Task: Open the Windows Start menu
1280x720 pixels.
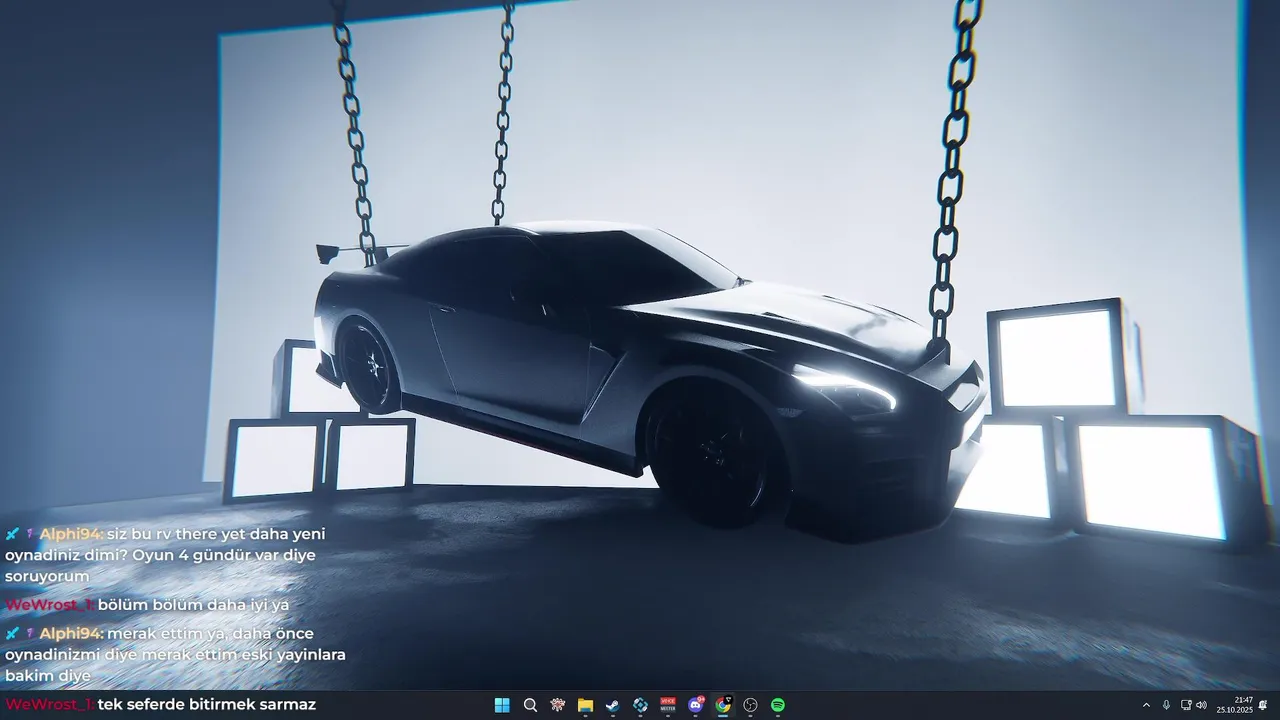Action: click(x=502, y=705)
